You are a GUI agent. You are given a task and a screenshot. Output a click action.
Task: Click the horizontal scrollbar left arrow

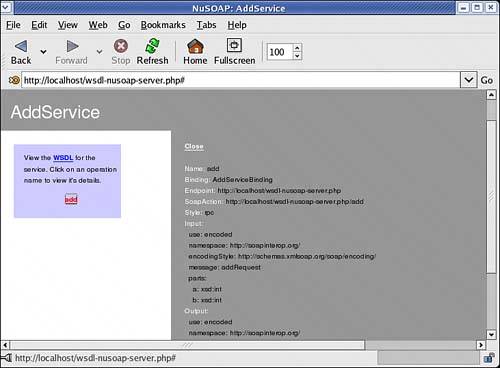(x=5, y=345)
